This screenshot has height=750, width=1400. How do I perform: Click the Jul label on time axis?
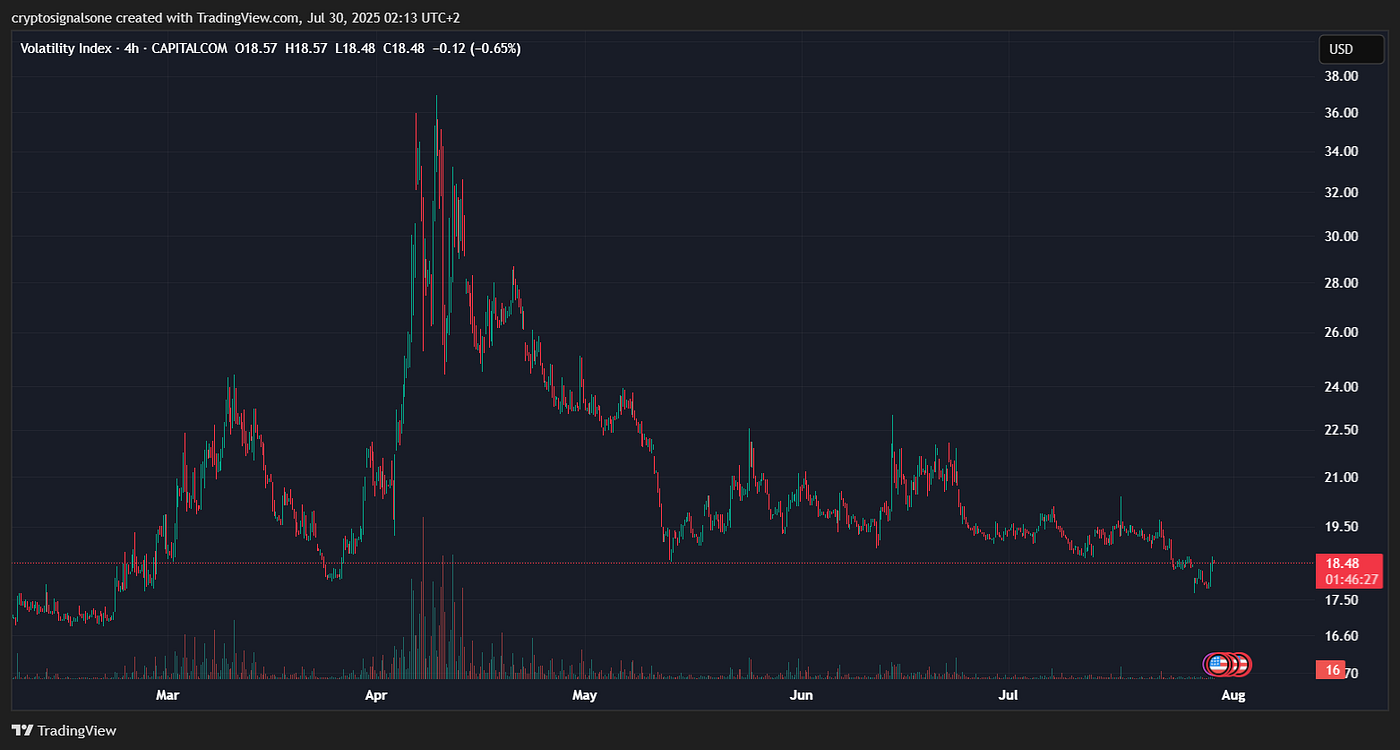pyautogui.click(x=1008, y=694)
